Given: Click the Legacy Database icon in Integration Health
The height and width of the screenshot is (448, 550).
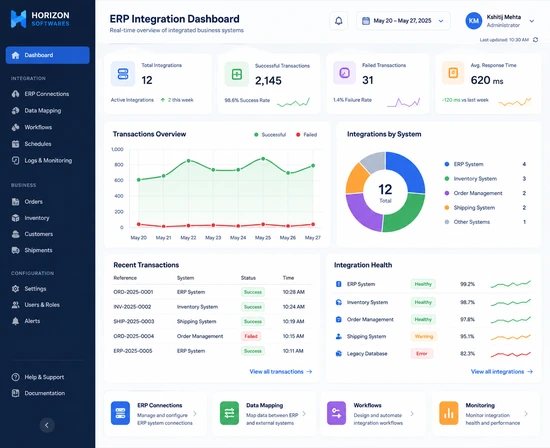Looking at the screenshot, I should (x=338, y=353).
